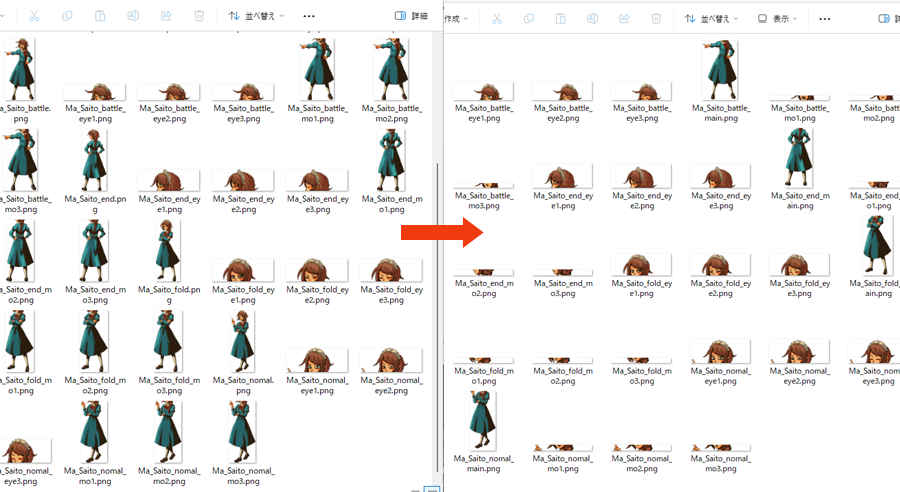Open the 並べ替え sort dropdown in right window

click(713, 19)
